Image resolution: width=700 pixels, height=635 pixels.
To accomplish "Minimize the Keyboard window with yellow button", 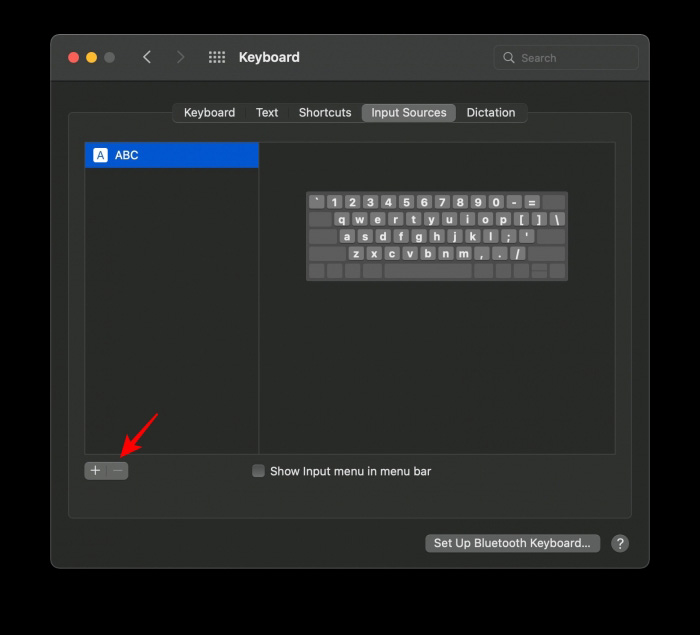I will click(x=92, y=58).
